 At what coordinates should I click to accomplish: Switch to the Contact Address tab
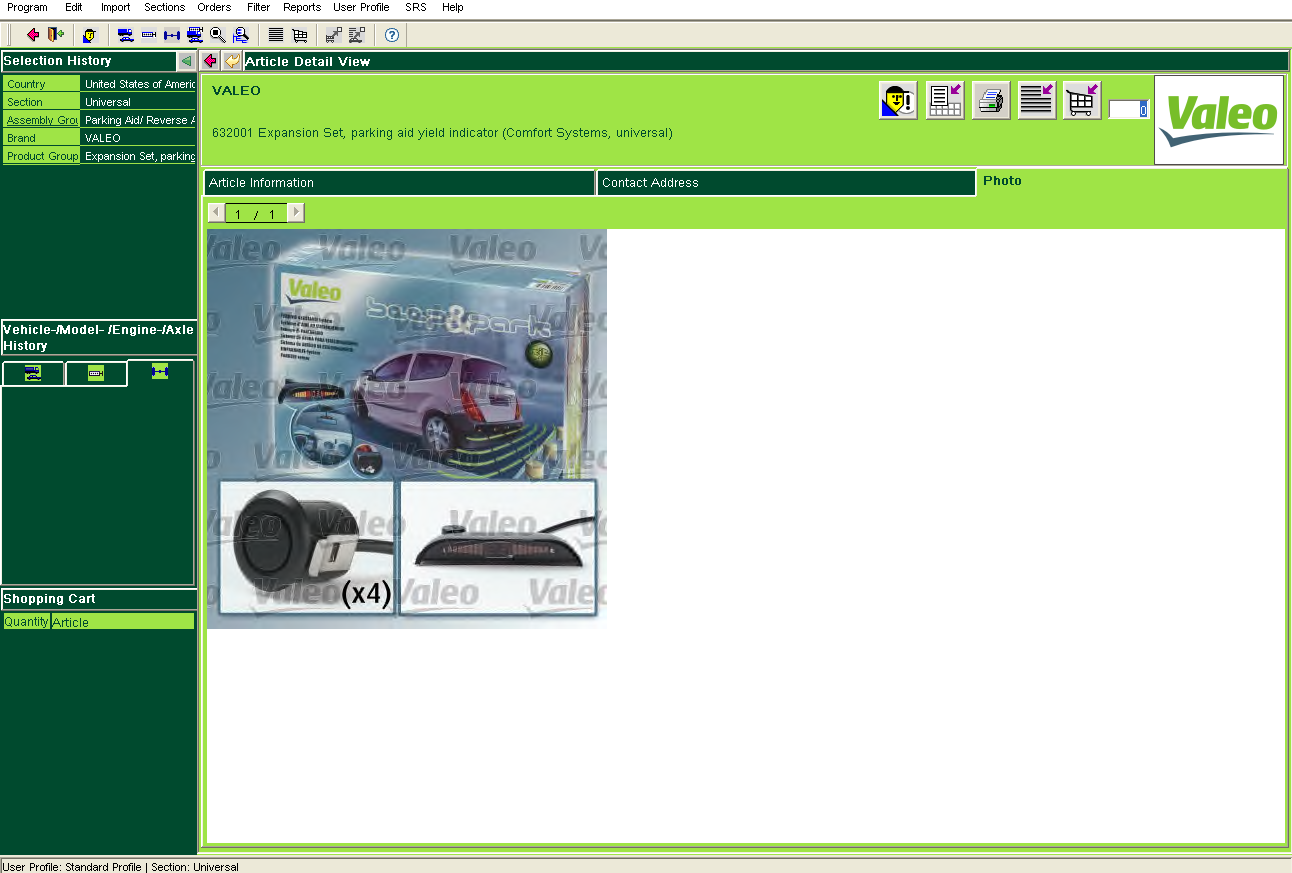click(786, 183)
